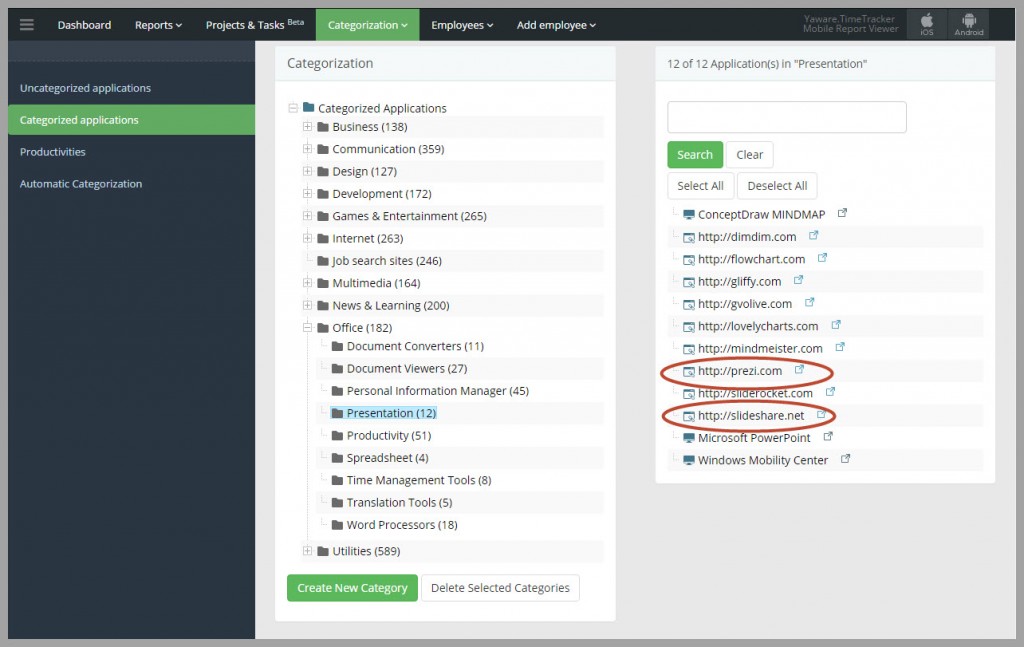Open the Android app icon
Image resolution: width=1024 pixels, height=647 pixels.
(968, 25)
